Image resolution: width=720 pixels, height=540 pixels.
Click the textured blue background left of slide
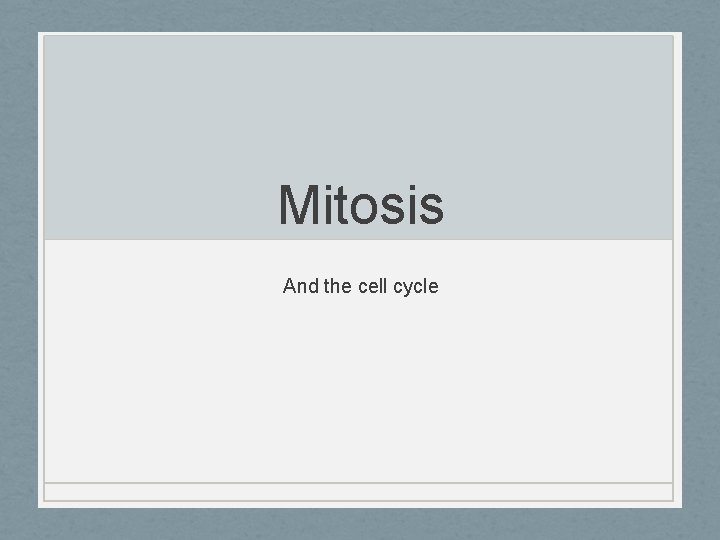18,270
